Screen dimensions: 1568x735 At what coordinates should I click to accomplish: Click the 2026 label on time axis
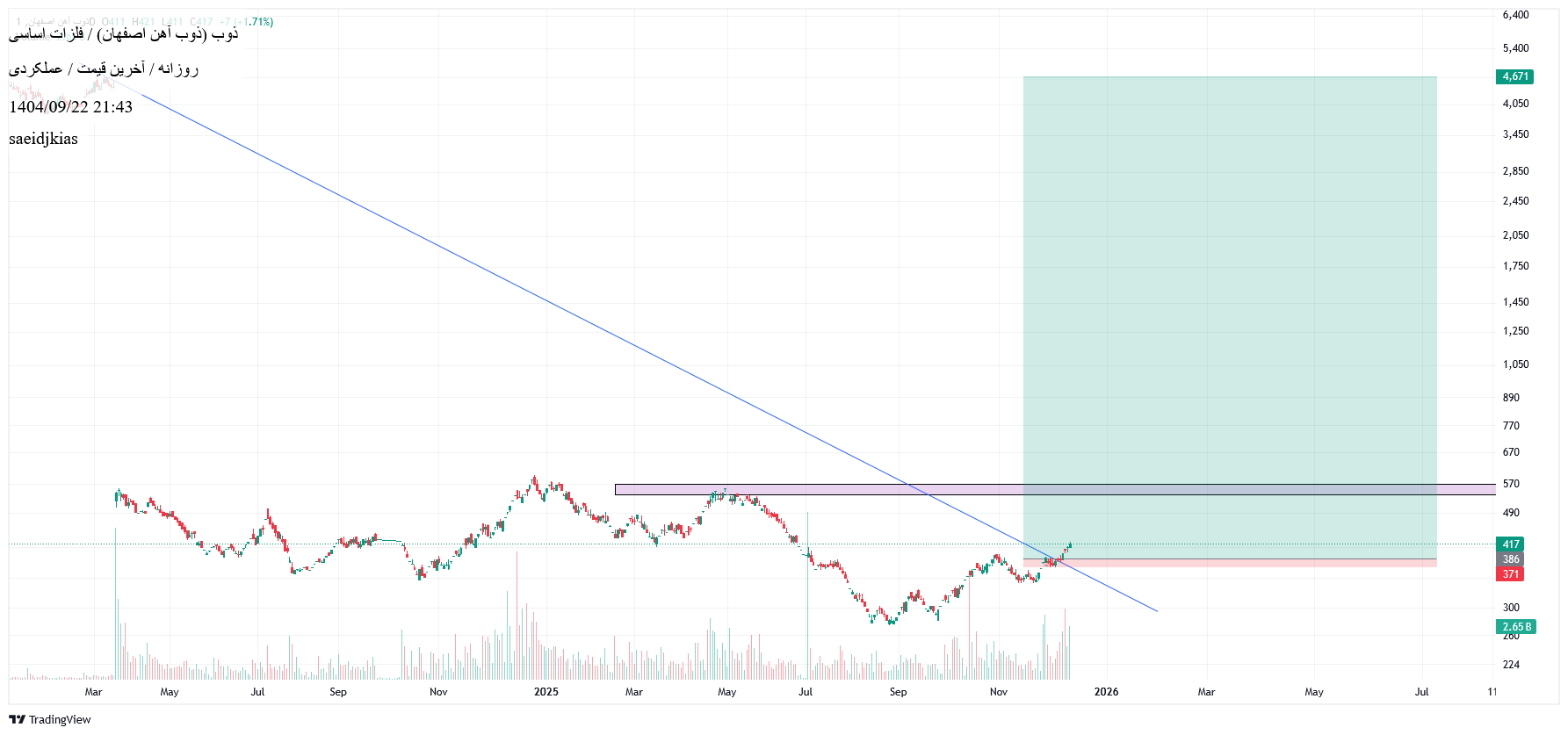tap(1106, 692)
